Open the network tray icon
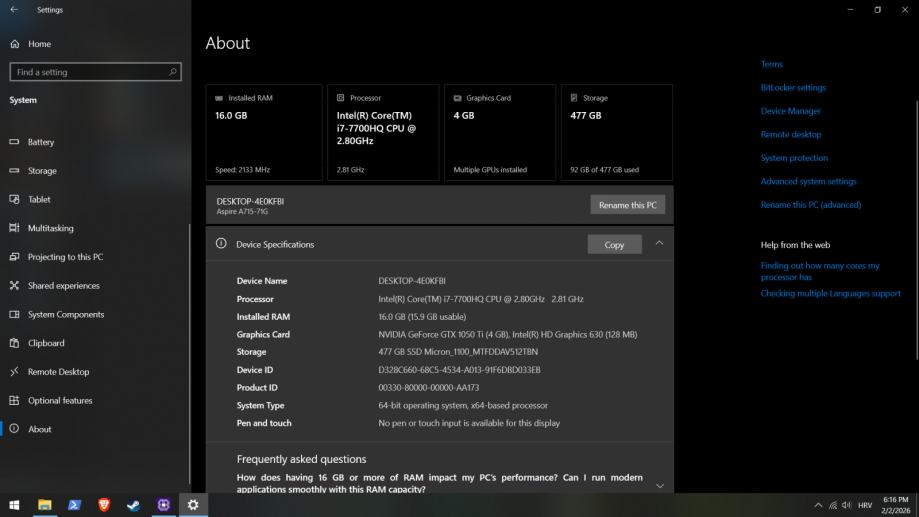This screenshot has height=517, width=919. (x=833, y=505)
